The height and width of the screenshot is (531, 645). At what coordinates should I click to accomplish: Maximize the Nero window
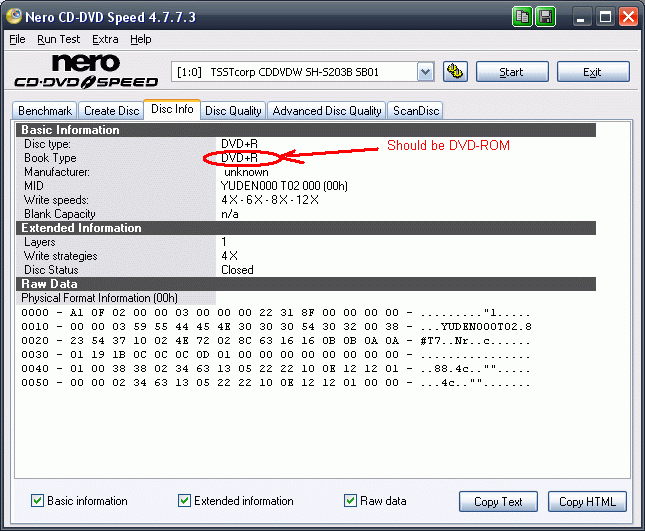pyautogui.click(x=605, y=17)
